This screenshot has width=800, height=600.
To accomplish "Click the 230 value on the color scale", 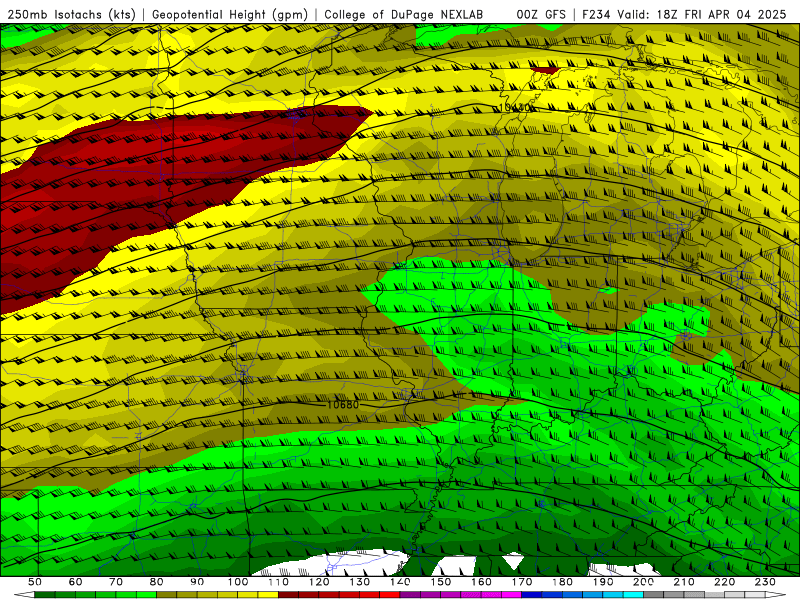I will (x=765, y=582).
